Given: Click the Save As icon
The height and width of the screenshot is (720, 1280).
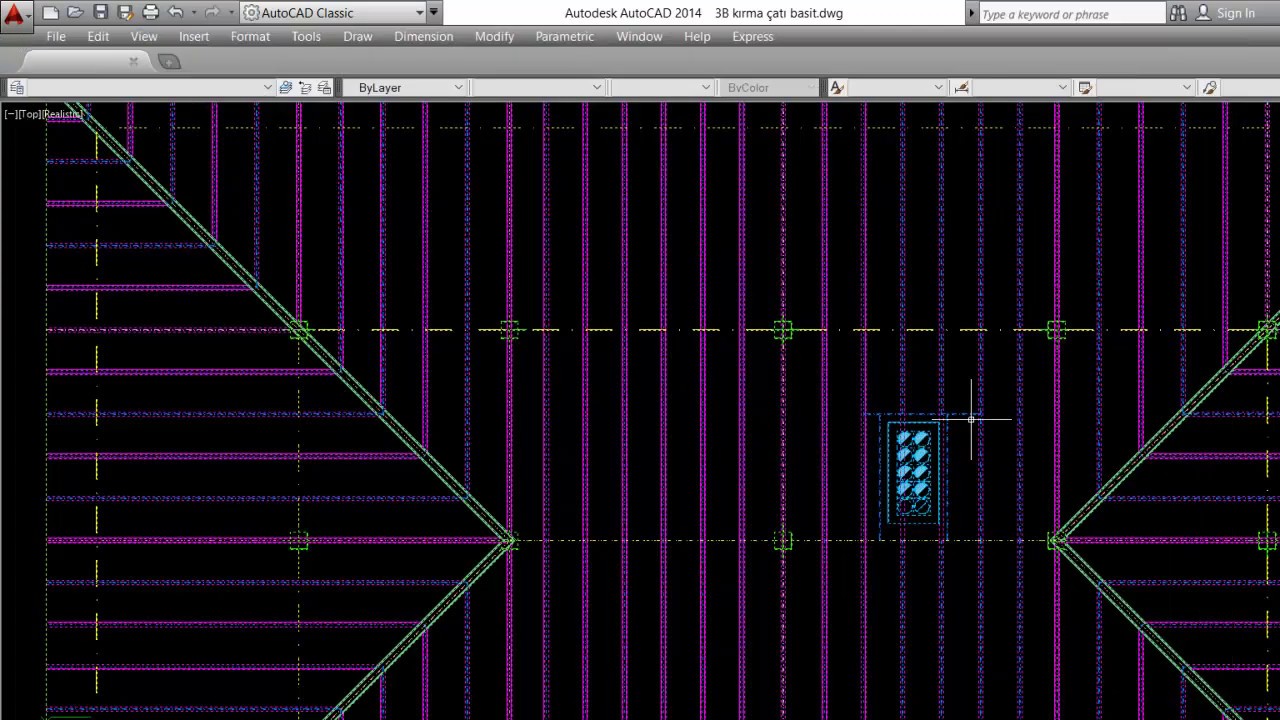Looking at the screenshot, I should pyautogui.click(x=125, y=13).
